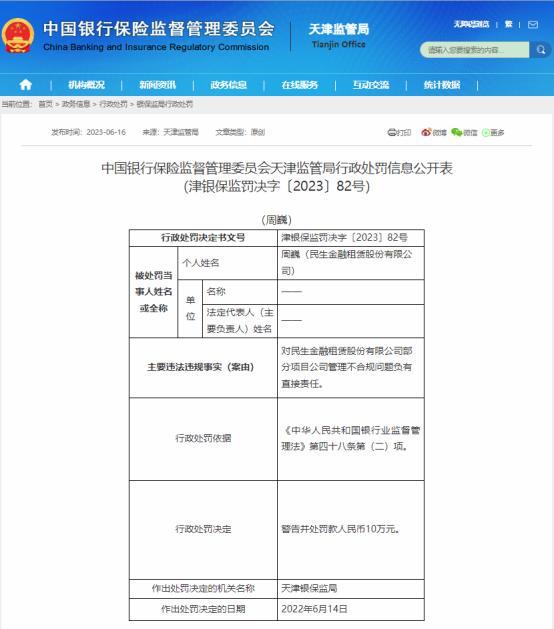Click cell 行政处罚决定

click(x=203, y=530)
